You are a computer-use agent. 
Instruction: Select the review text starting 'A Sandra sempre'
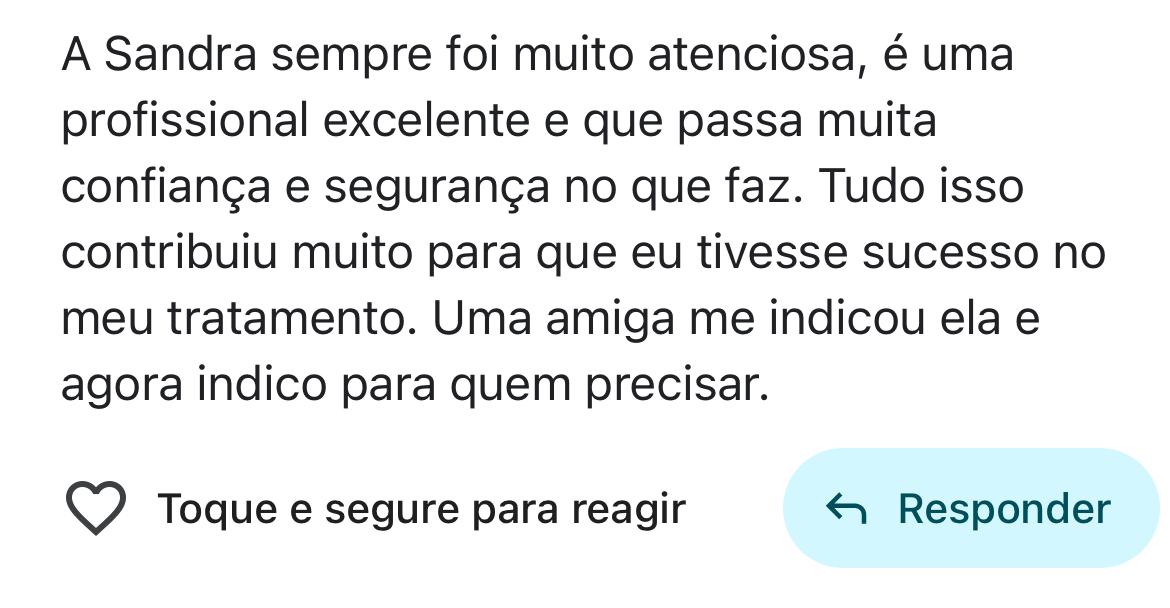pos(583,219)
